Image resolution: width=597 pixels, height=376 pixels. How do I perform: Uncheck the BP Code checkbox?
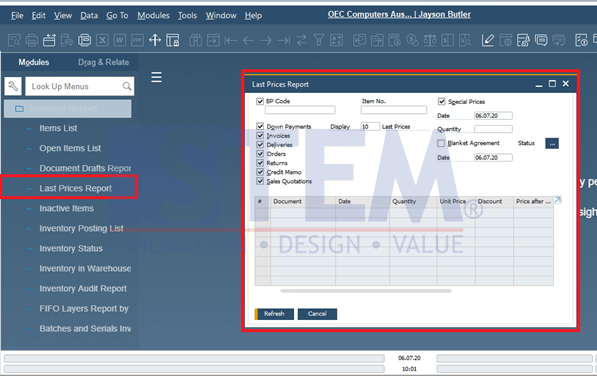260,101
